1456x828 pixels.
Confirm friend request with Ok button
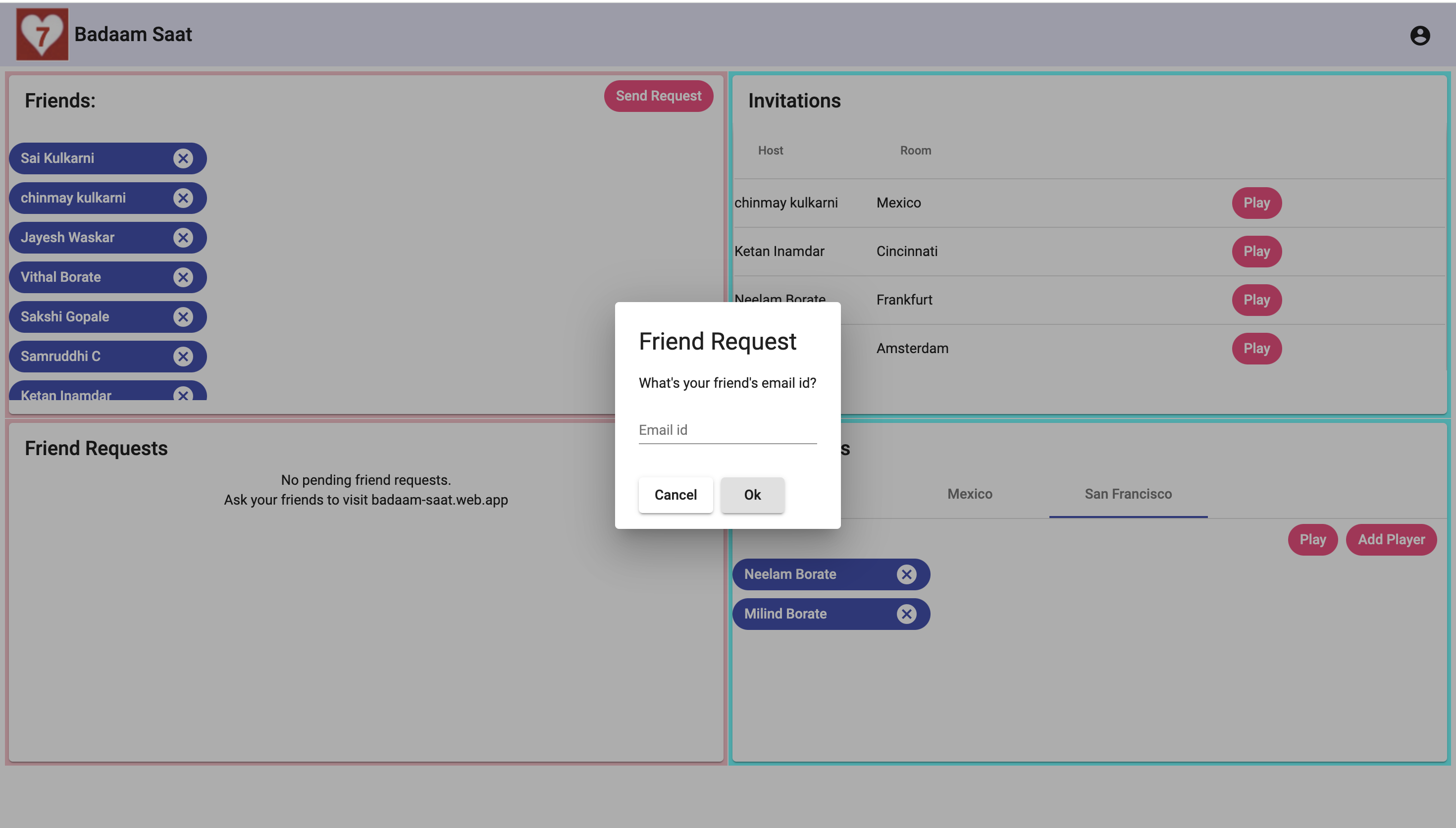point(752,495)
